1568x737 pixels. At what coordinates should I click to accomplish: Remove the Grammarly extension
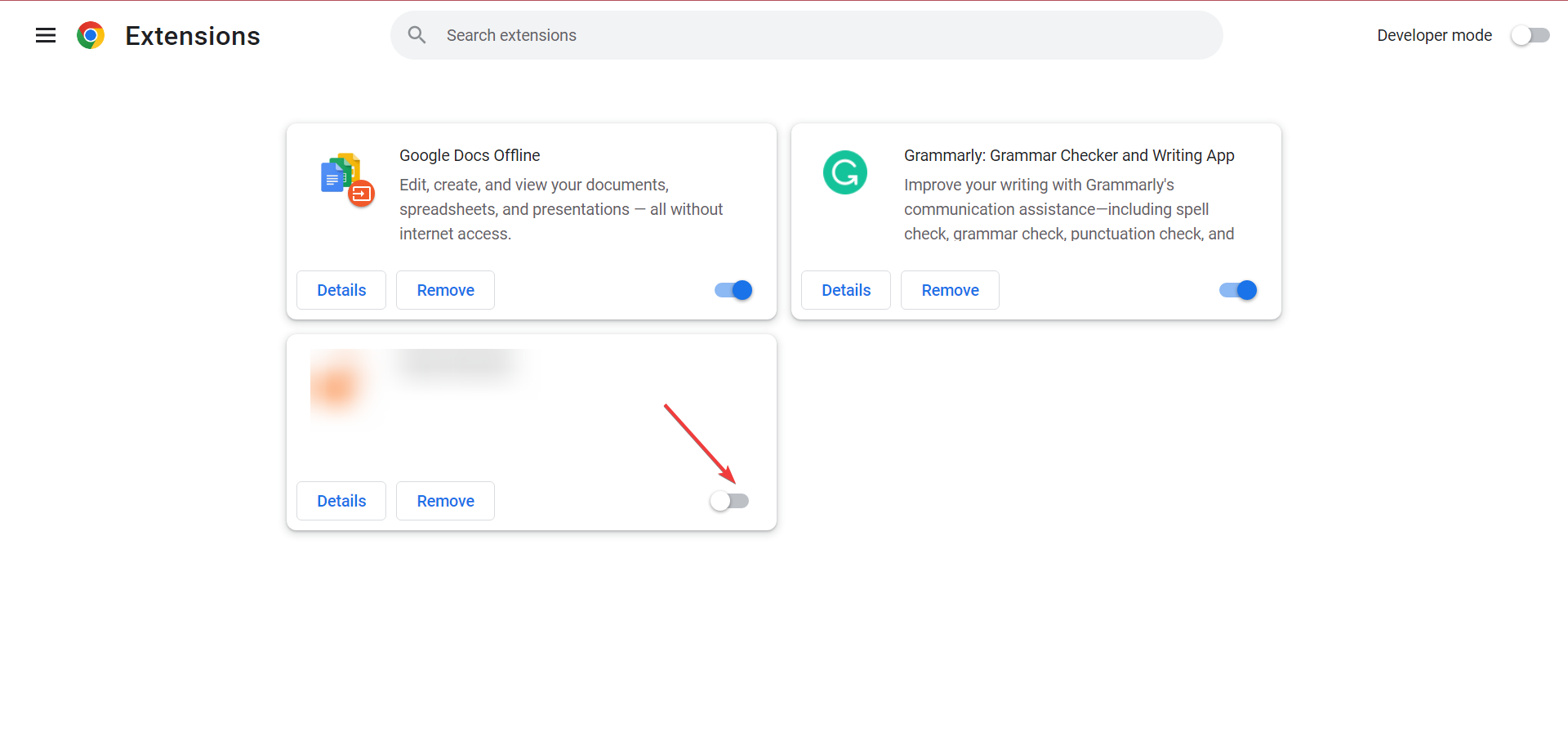(950, 290)
